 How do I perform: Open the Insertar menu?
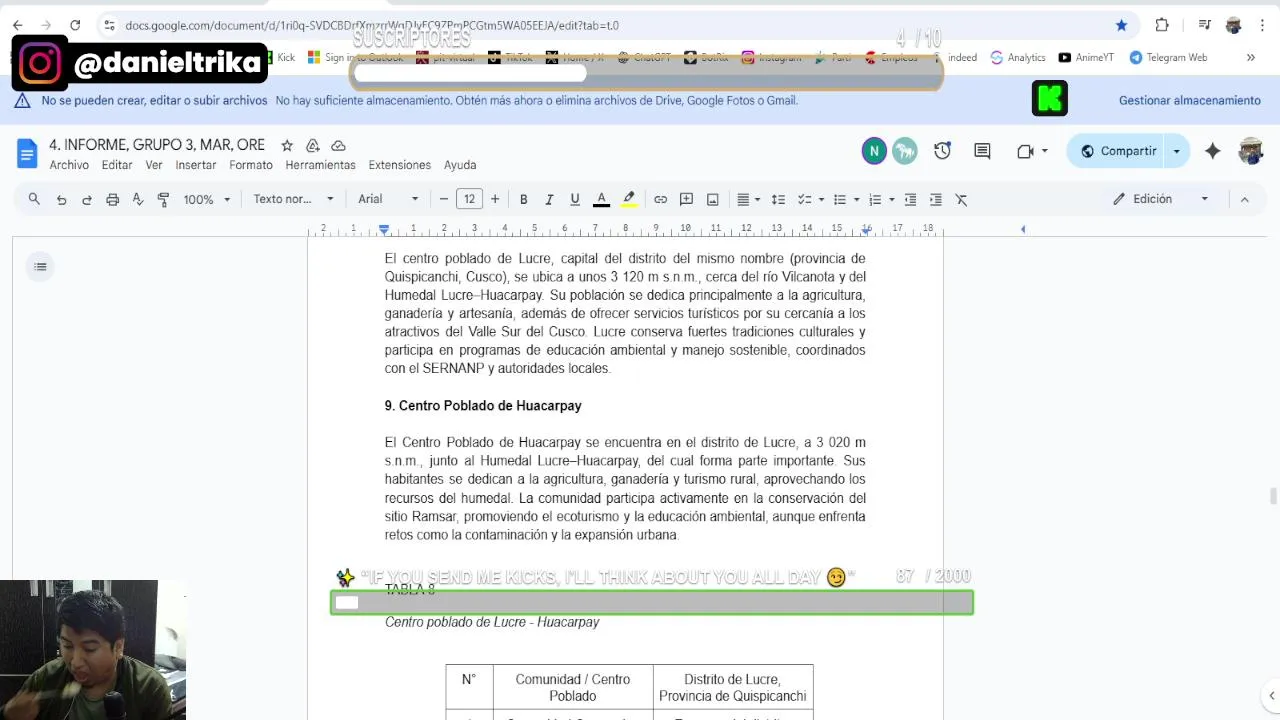click(x=196, y=165)
